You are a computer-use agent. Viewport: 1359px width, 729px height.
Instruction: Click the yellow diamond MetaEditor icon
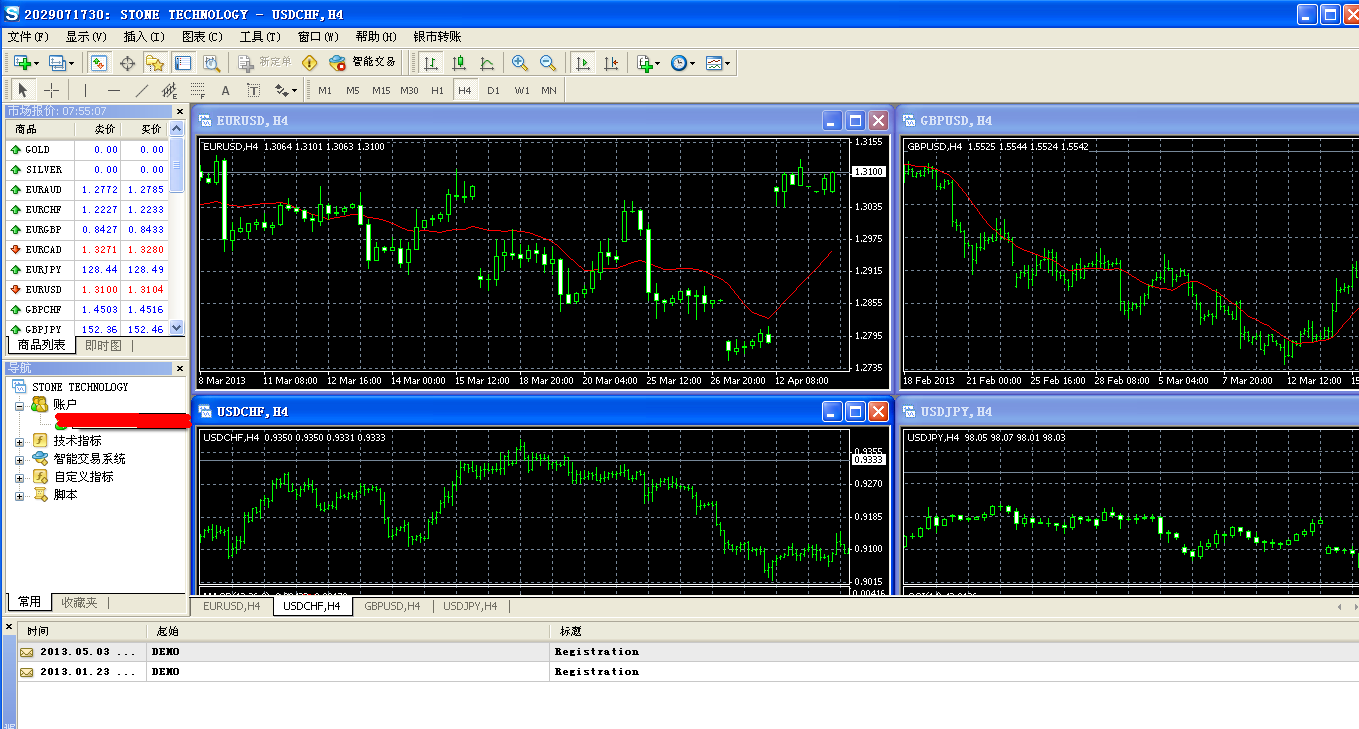pyautogui.click(x=309, y=62)
